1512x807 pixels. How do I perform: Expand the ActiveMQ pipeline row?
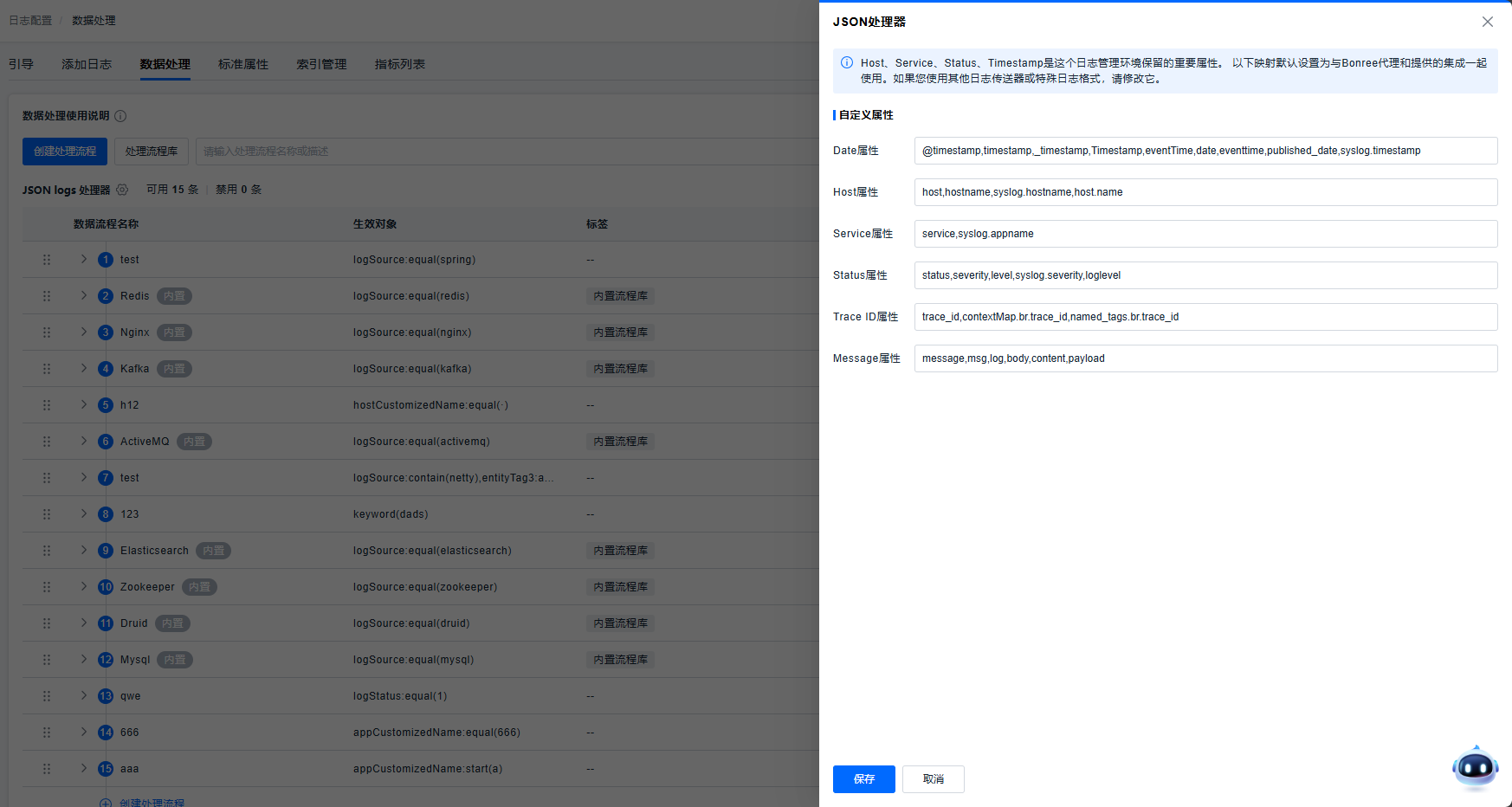click(x=84, y=442)
